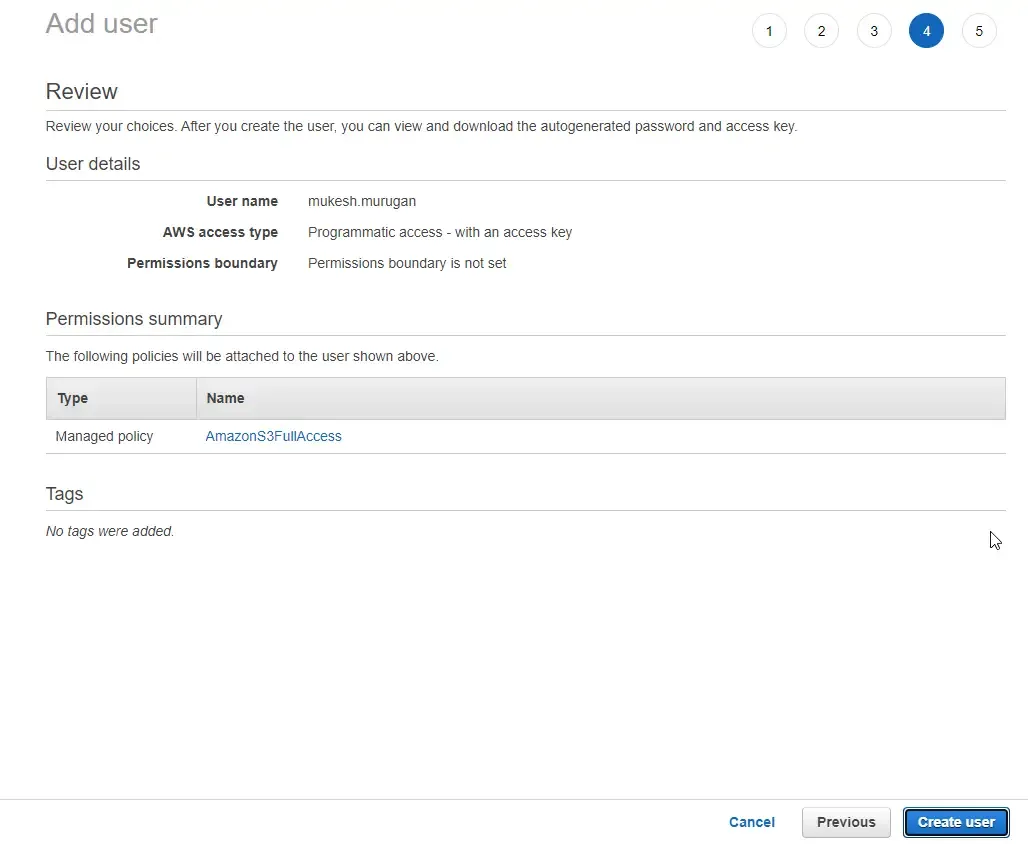
Task: Click the Create user button
Action: 956,822
